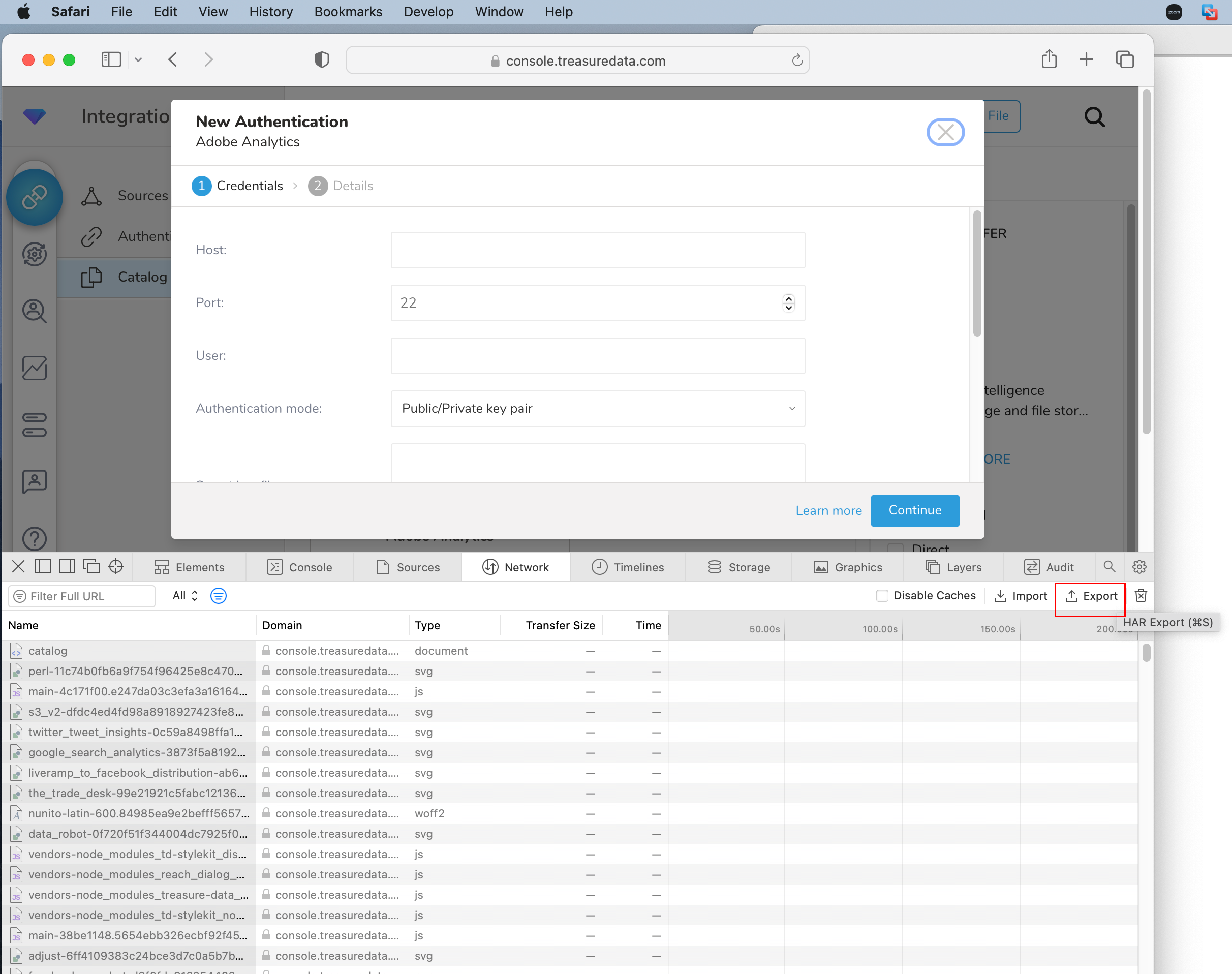Enable the Disable Caches checkbox
The width and height of the screenshot is (1232, 974).
click(882, 596)
